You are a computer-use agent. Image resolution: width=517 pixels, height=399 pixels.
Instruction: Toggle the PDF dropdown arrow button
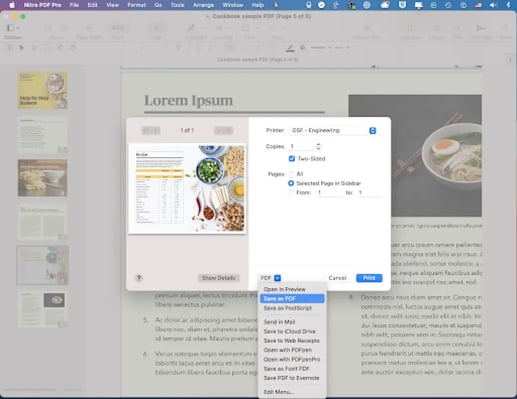point(277,278)
